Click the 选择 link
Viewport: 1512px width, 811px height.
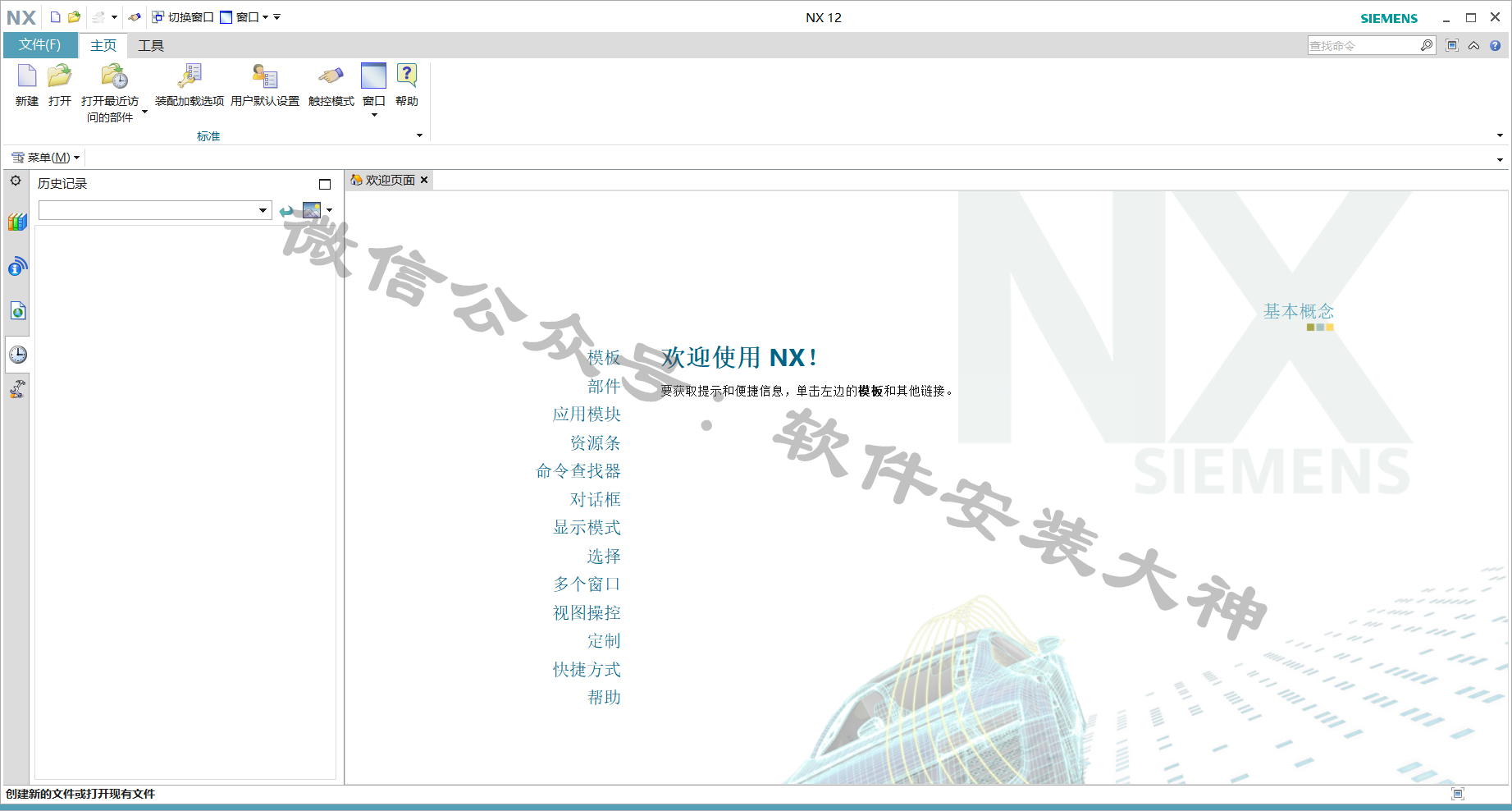pyautogui.click(x=604, y=557)
